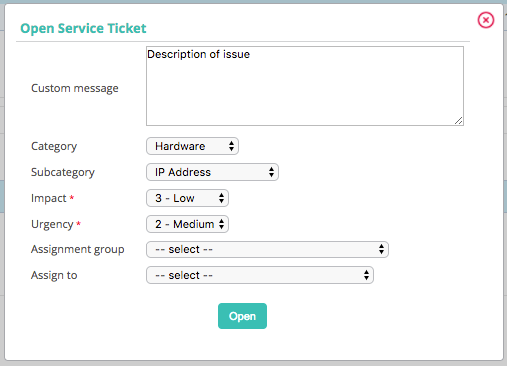Expand the Assign to select dropdown
The width and height of the screenshot is (507, 366).
(260, 275)
